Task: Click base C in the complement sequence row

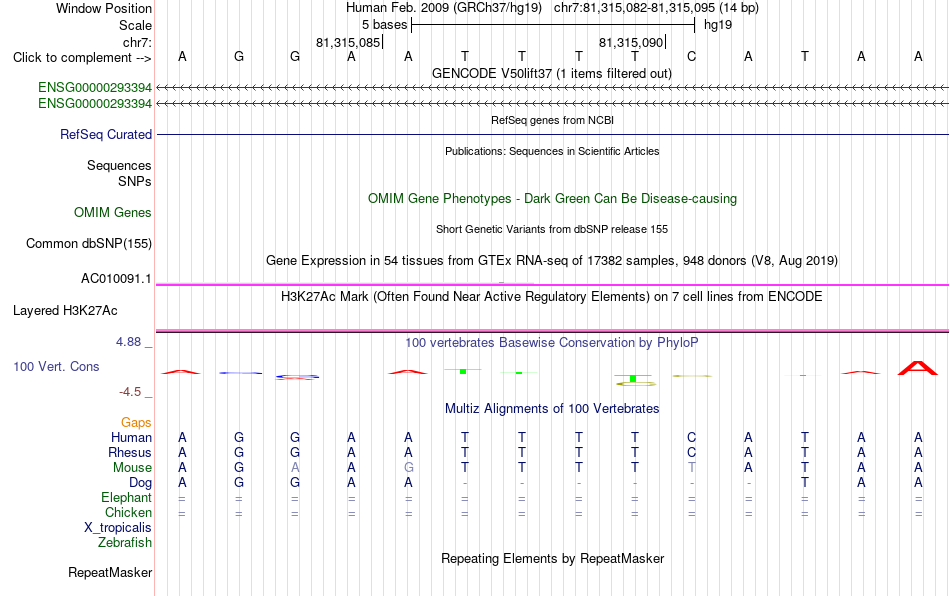Action: tap(691, 56)
